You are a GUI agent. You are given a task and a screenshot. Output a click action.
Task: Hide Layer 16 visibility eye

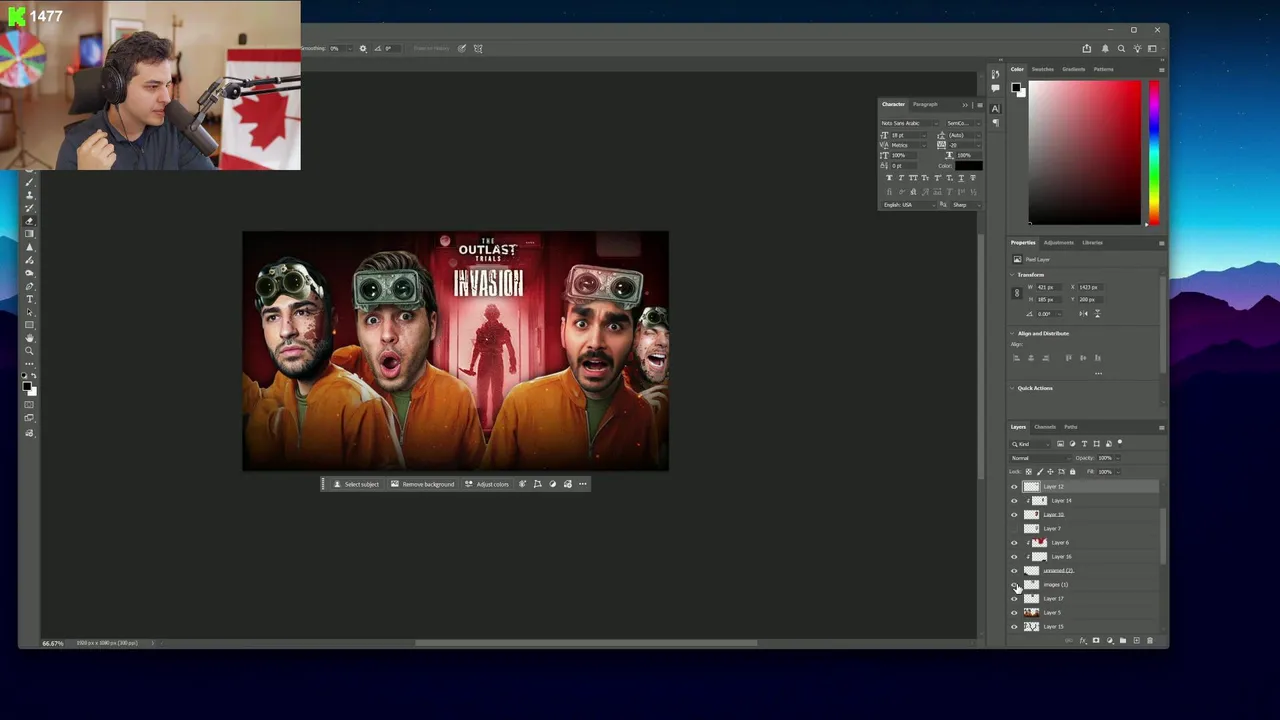pos(1014,556)
